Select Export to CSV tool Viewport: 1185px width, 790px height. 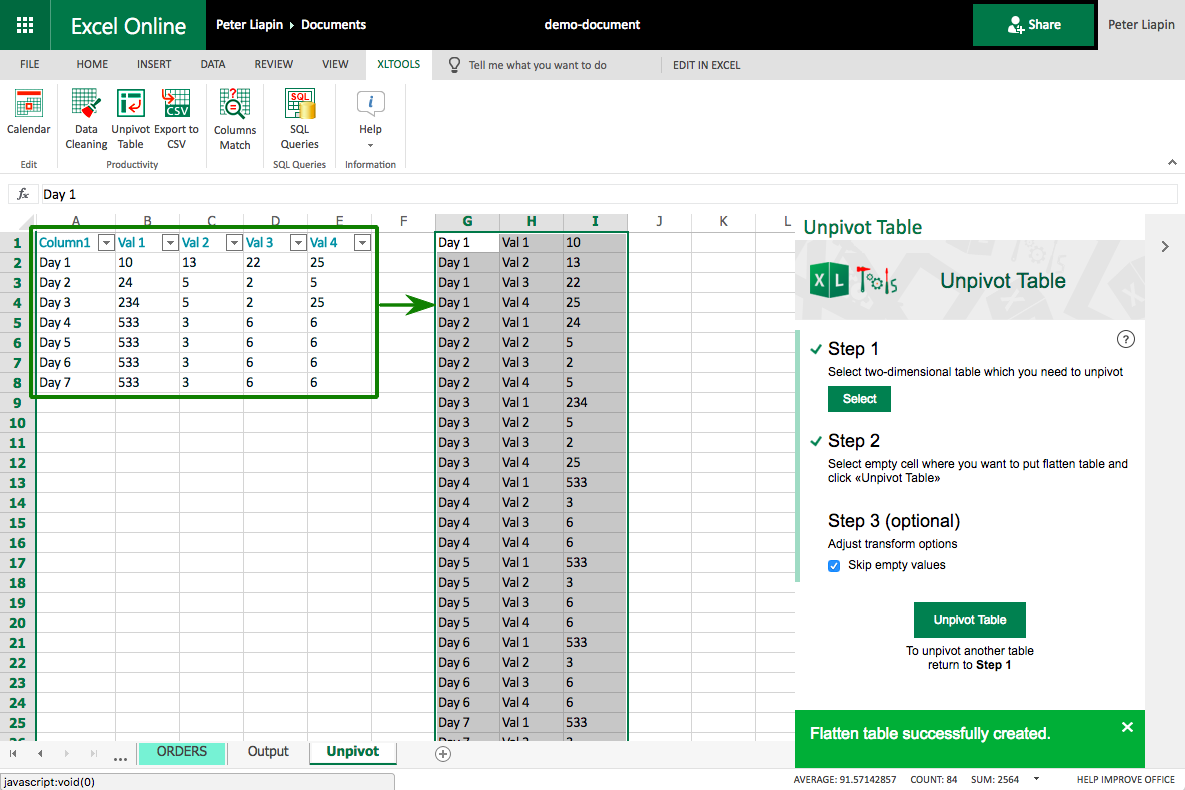(176, 119)
